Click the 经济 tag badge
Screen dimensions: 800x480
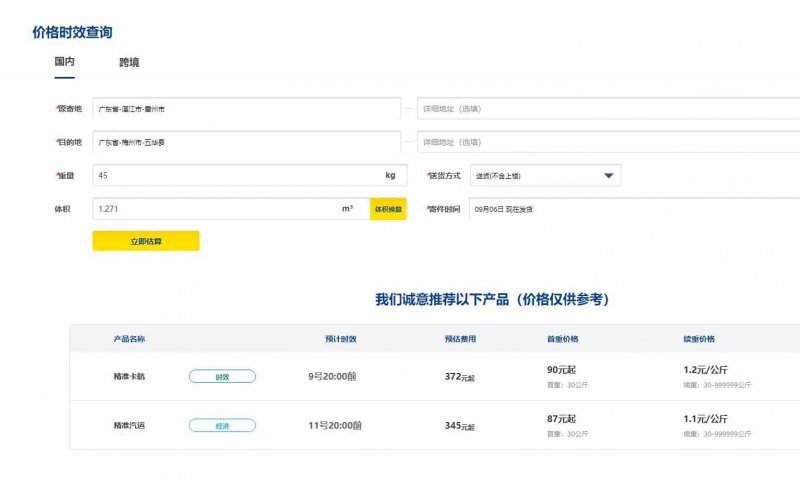[x=222, y=426]
